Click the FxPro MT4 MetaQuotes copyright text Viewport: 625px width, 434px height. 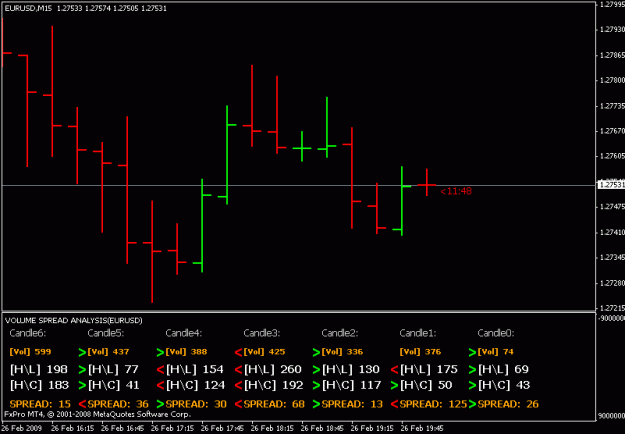point(98,414)
